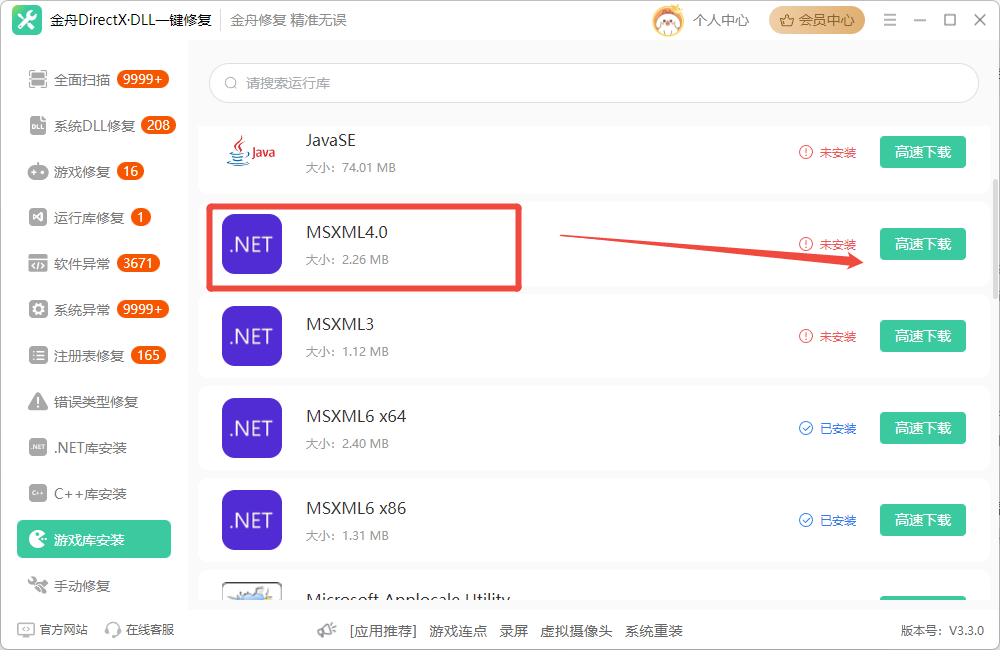
Task: Download MSXML4.0 with 高速下载 button
Action: tap(922, 244)
